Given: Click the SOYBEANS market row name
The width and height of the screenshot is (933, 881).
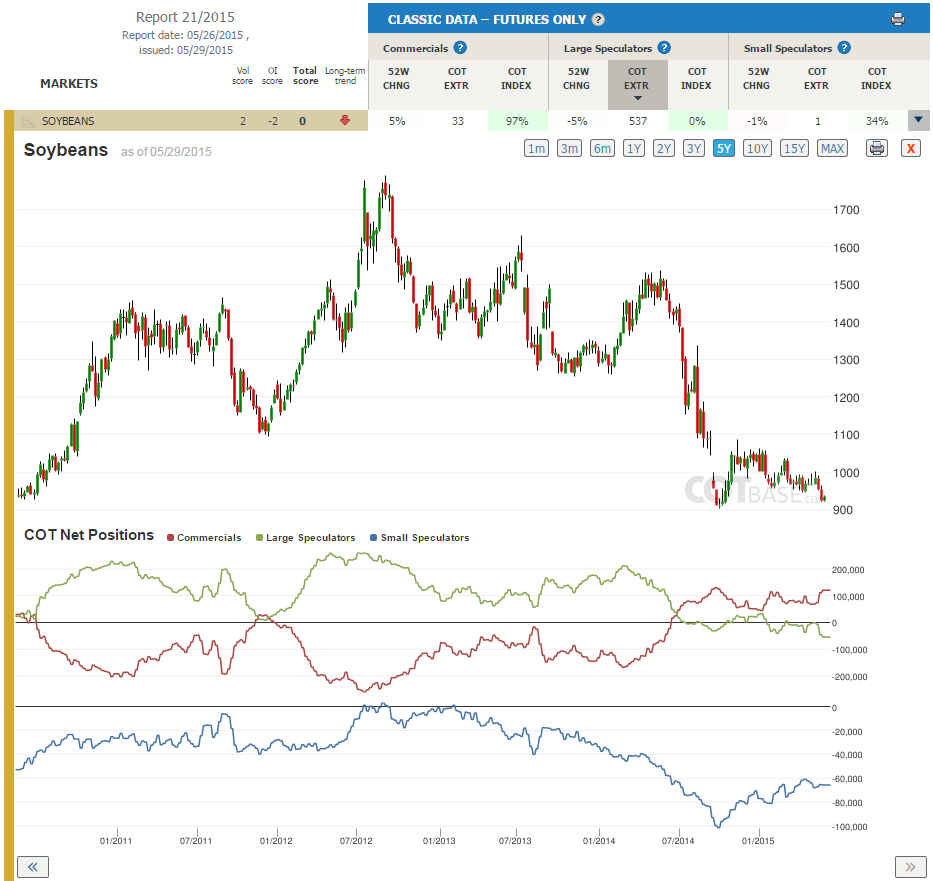Looking at the screenshot, I should (x=68, y=121).
